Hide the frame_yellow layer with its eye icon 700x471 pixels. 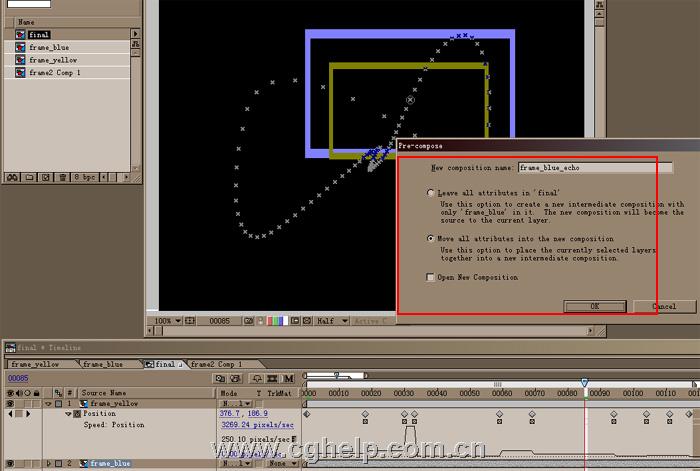coord(10,404)
